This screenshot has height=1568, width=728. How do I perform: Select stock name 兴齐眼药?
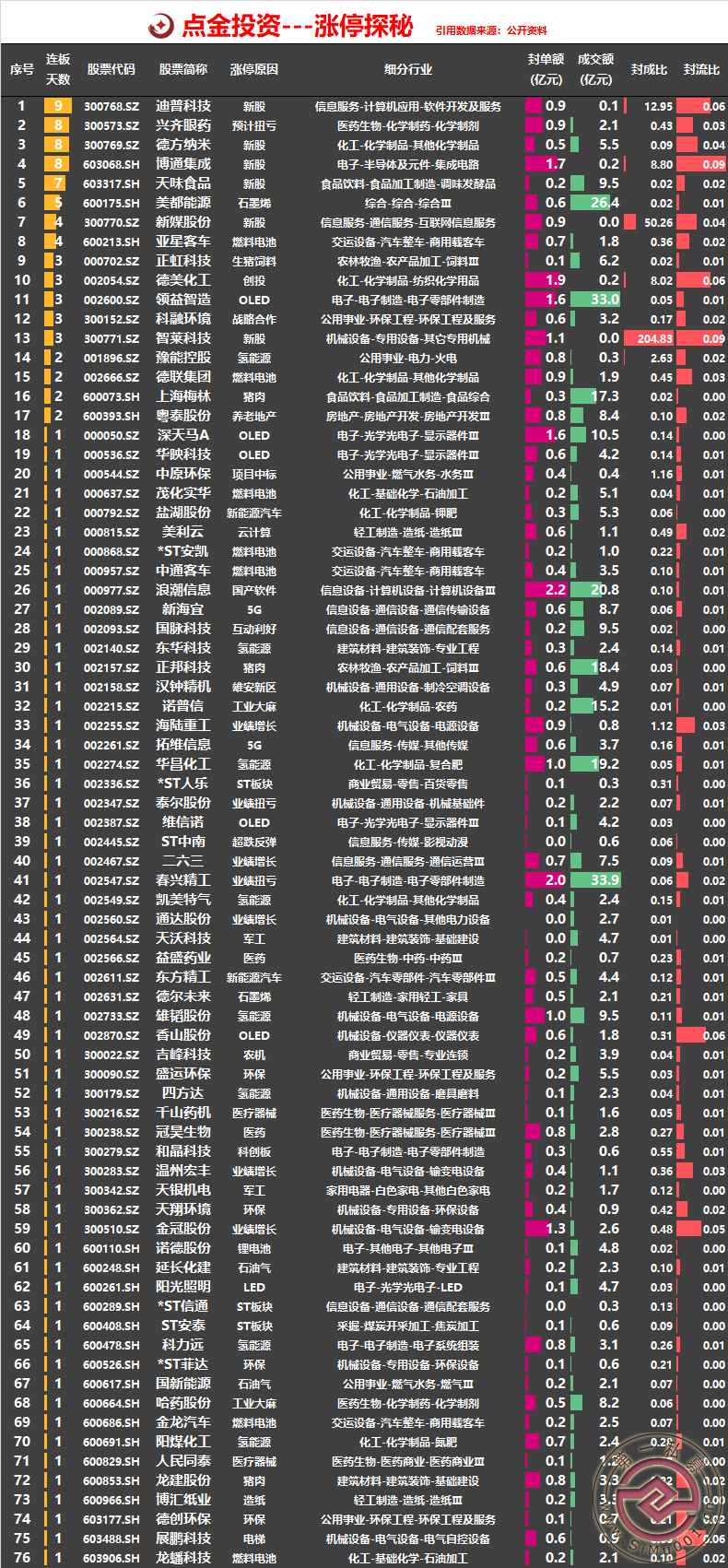tap(183, 125)
